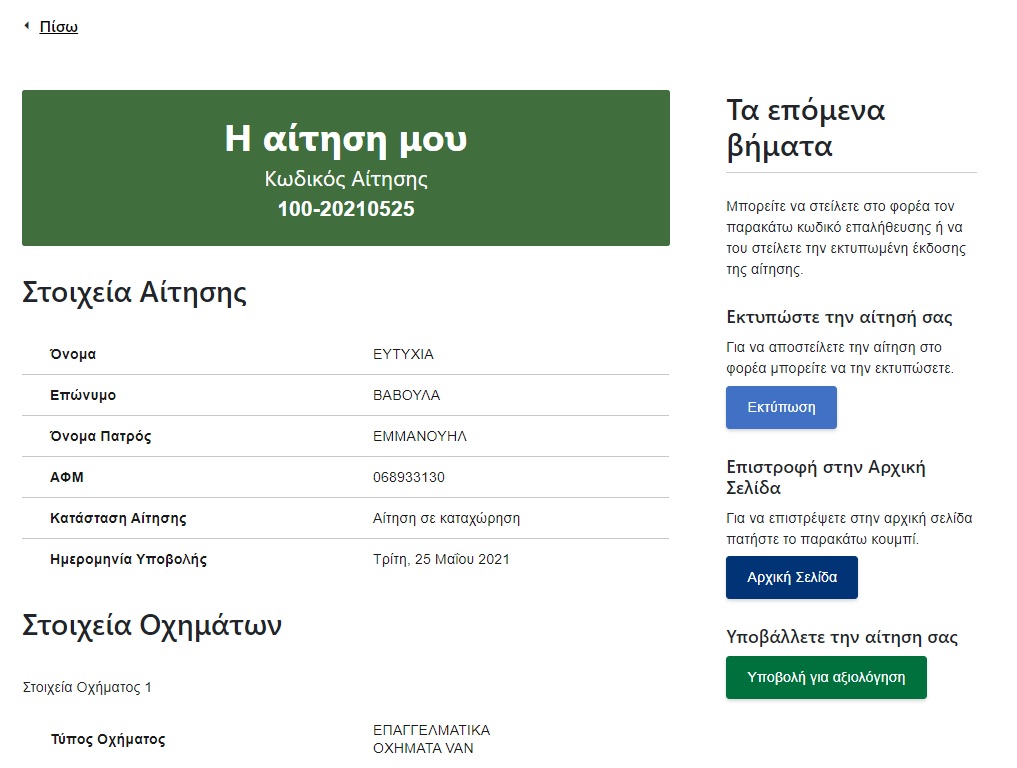Click the application code 100-20210525
1017x768 pixels.
(345, 209)
